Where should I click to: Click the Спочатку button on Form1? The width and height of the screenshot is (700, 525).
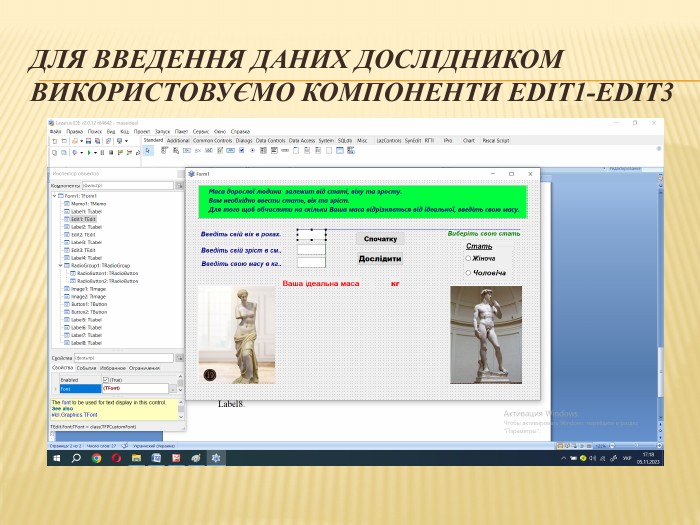380,239
